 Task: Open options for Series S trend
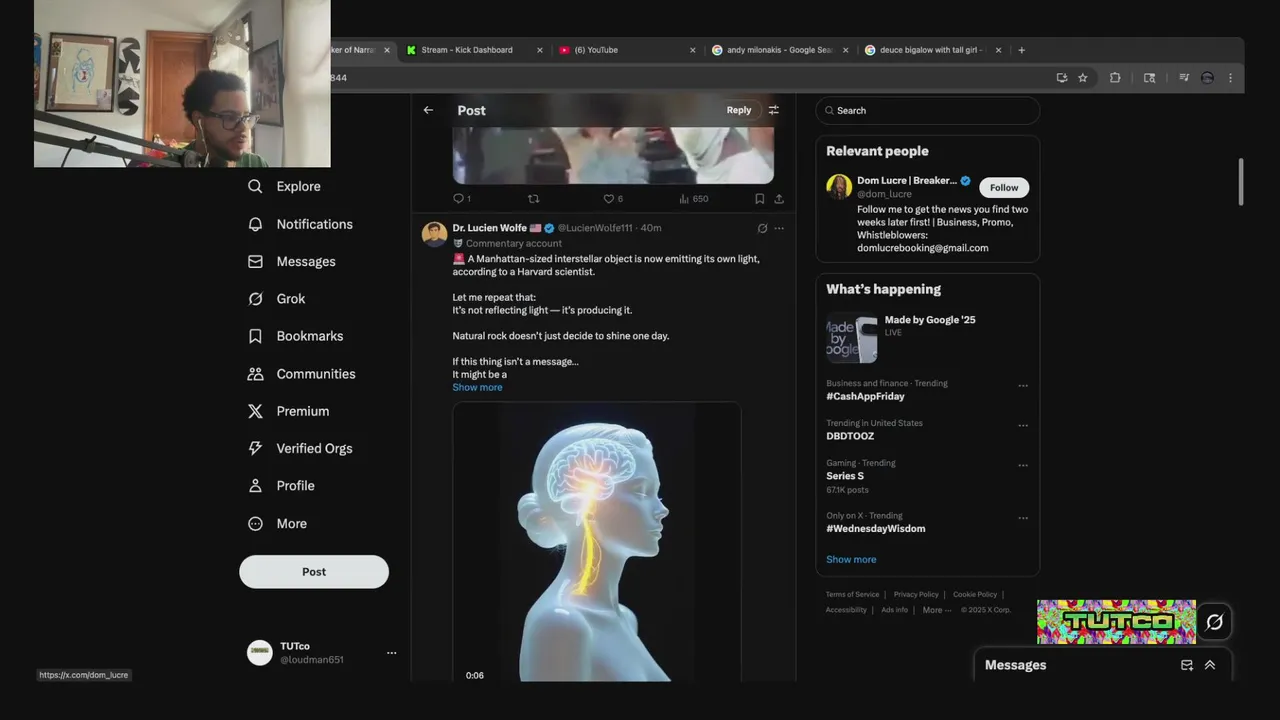[1023, 465]
